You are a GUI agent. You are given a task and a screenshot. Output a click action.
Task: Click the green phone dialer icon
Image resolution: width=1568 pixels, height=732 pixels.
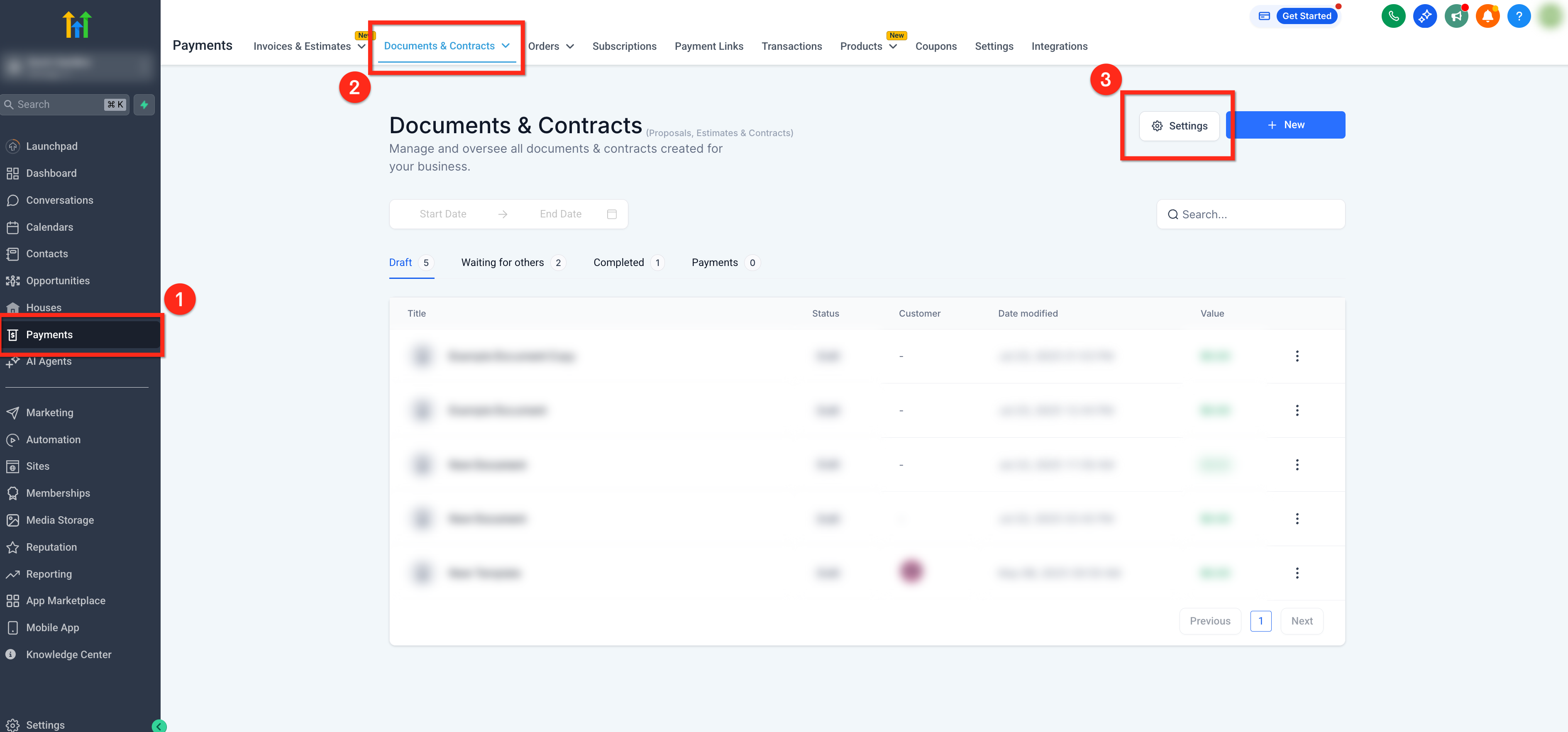pos(1393,17)
